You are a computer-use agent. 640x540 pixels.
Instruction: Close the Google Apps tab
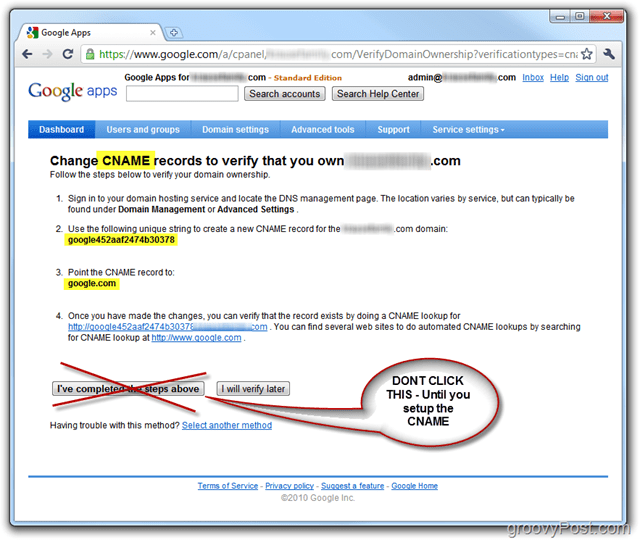pos(153,33)
